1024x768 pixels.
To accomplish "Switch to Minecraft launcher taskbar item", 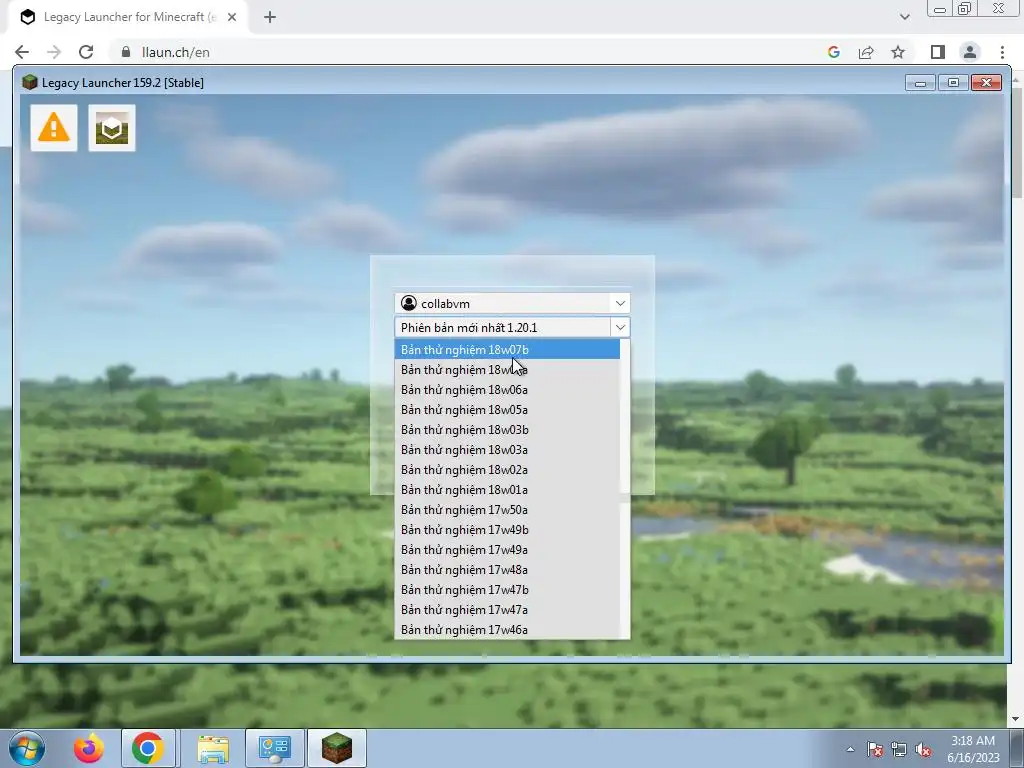I will 337,748.
